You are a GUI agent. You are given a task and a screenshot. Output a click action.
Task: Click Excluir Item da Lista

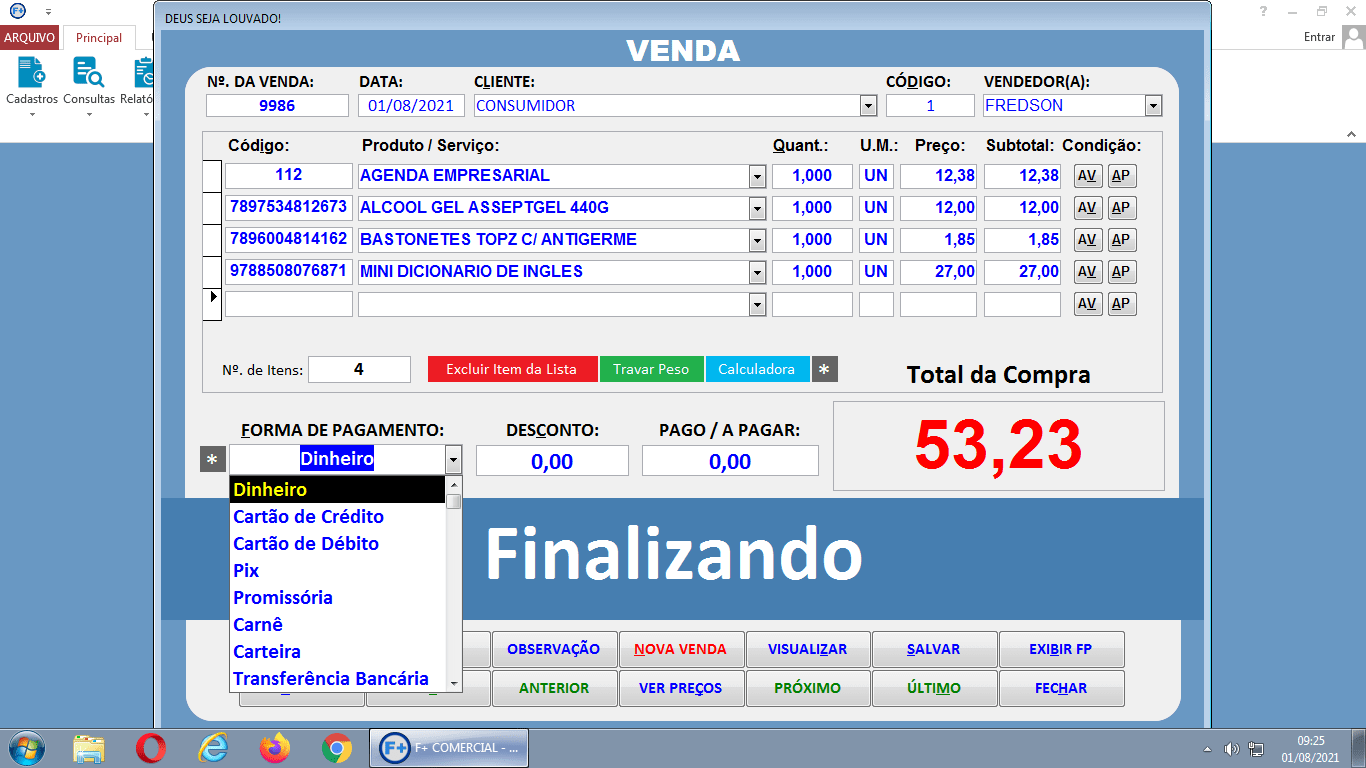(512, 368)
